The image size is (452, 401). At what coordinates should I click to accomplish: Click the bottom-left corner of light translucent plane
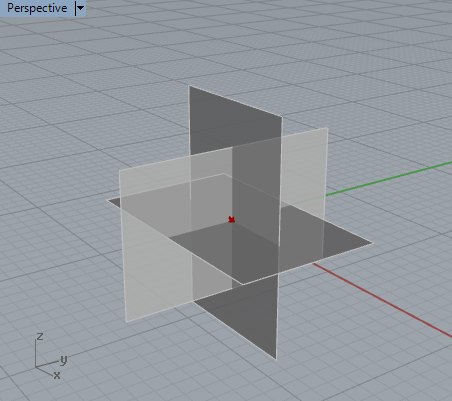pos(127,321)
